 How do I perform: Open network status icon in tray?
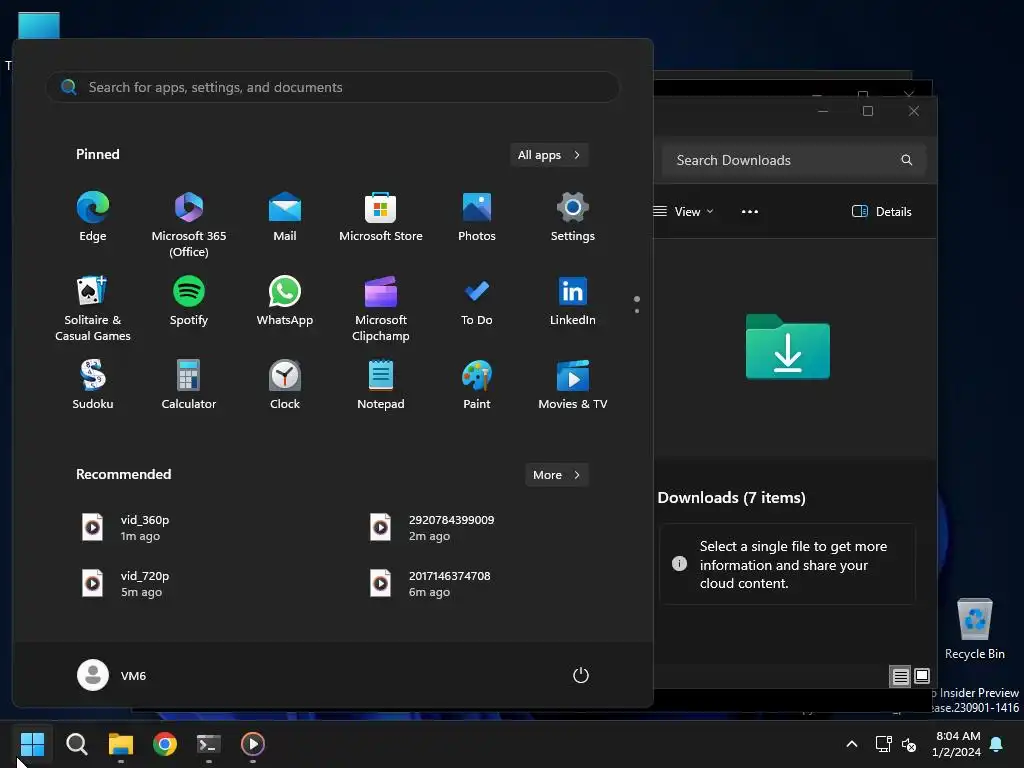[x=884, y=744]
